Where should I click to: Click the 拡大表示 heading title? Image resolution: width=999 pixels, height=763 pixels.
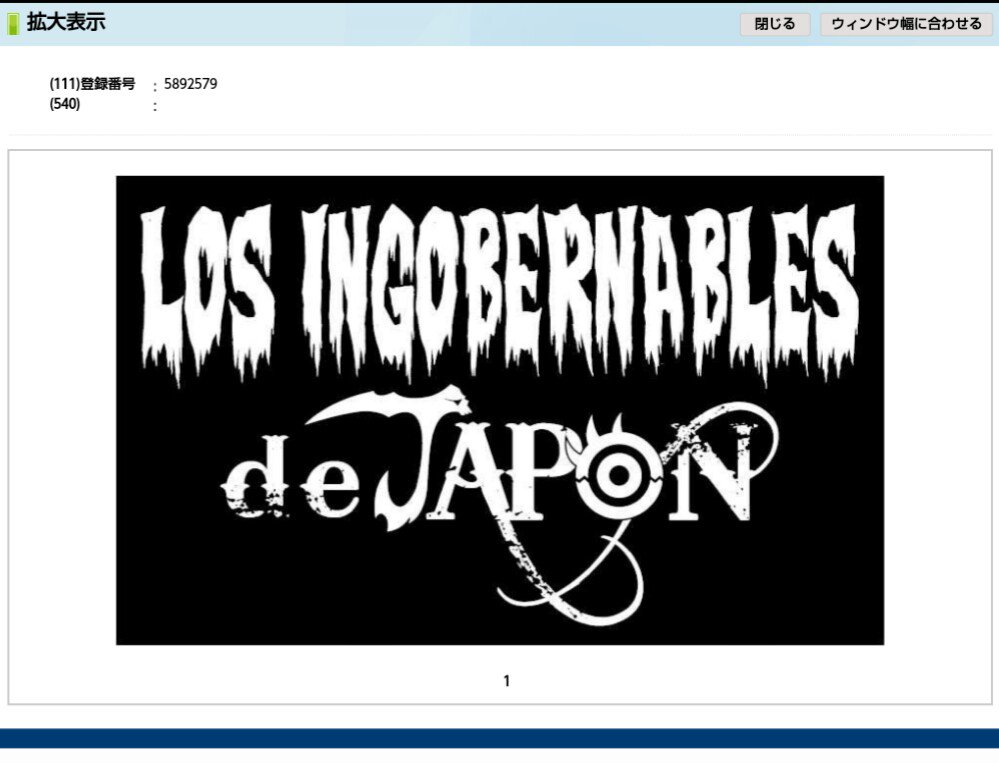coord(66,23)
